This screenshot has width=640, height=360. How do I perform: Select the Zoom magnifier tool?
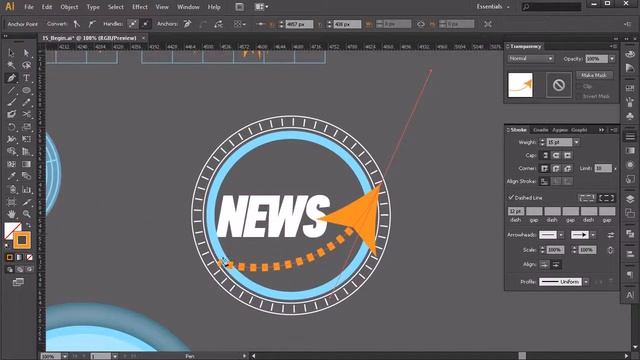tap(27, 213)
